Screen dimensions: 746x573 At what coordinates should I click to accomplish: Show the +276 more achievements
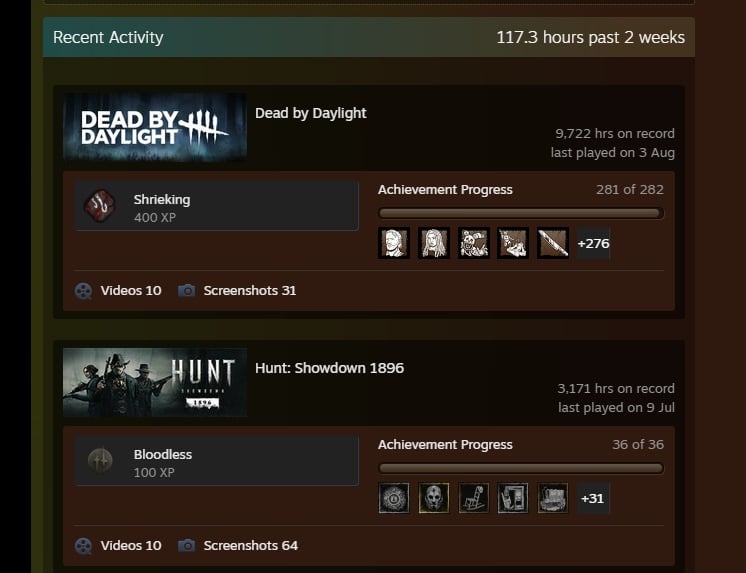coord(593,243)
